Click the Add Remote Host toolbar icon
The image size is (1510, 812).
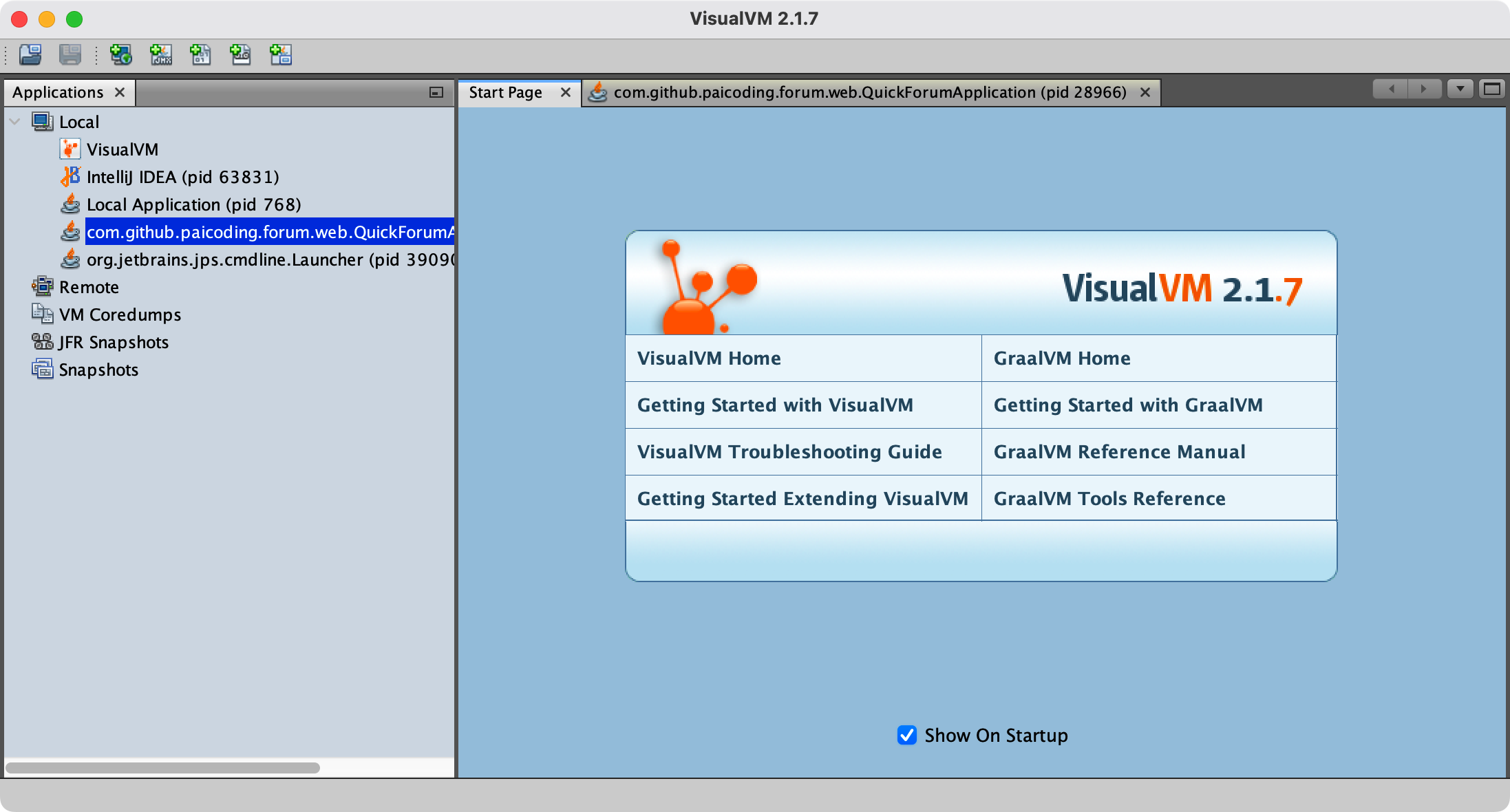120,54
